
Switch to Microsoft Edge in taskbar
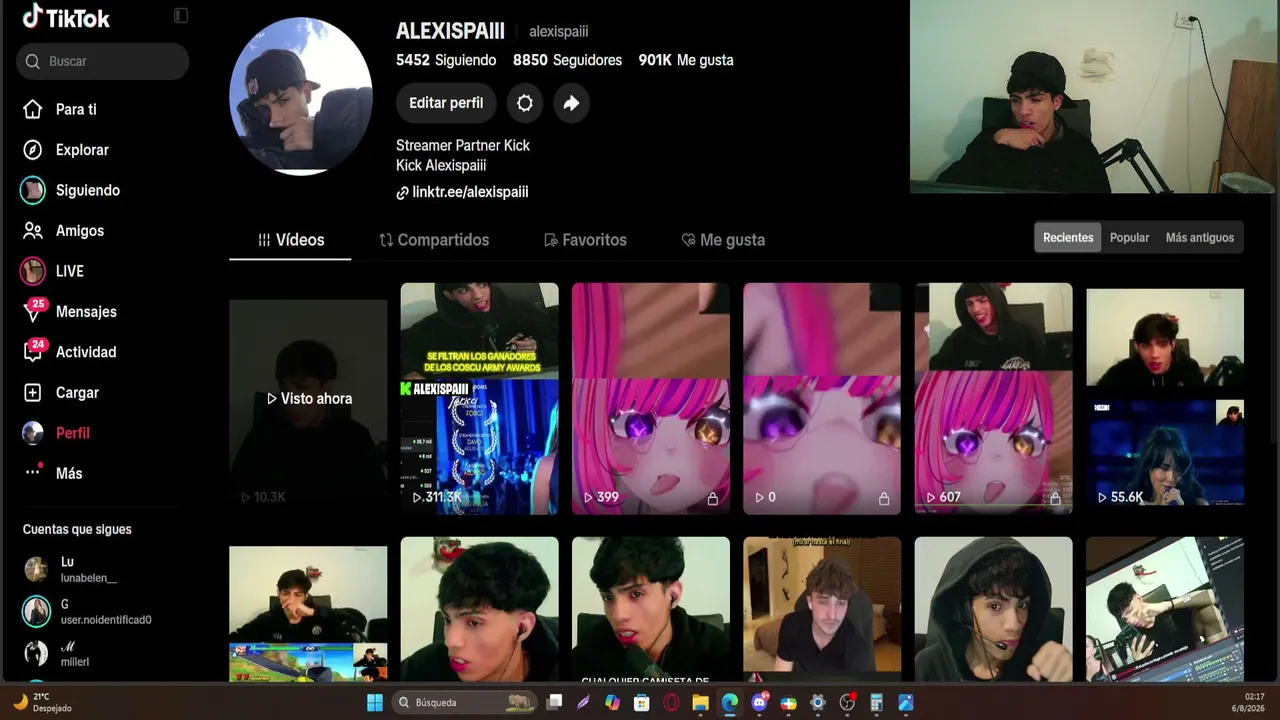pos(730,703)
